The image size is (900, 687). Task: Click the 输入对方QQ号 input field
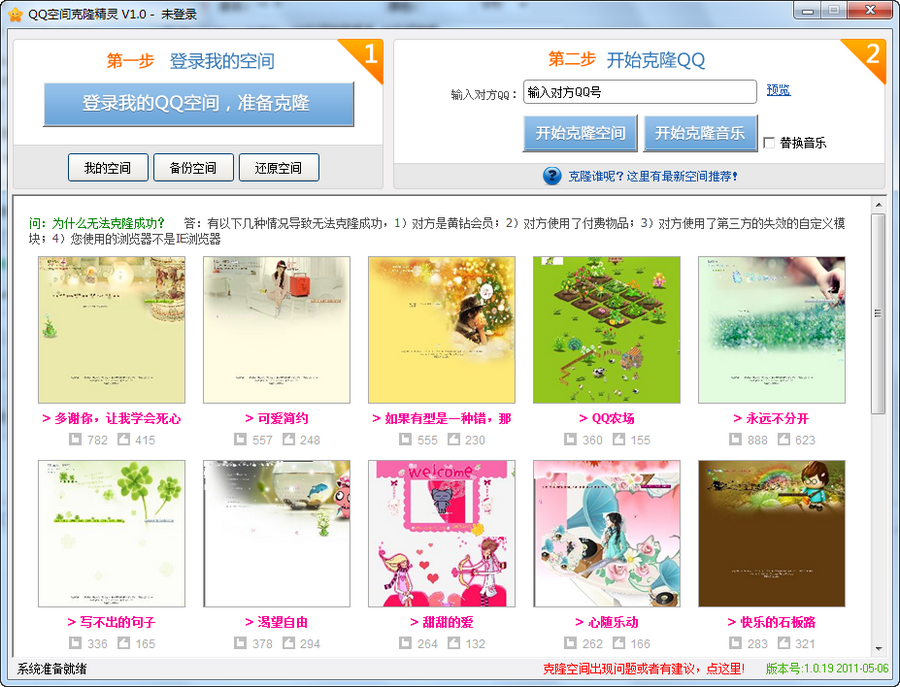coord(640,92)
